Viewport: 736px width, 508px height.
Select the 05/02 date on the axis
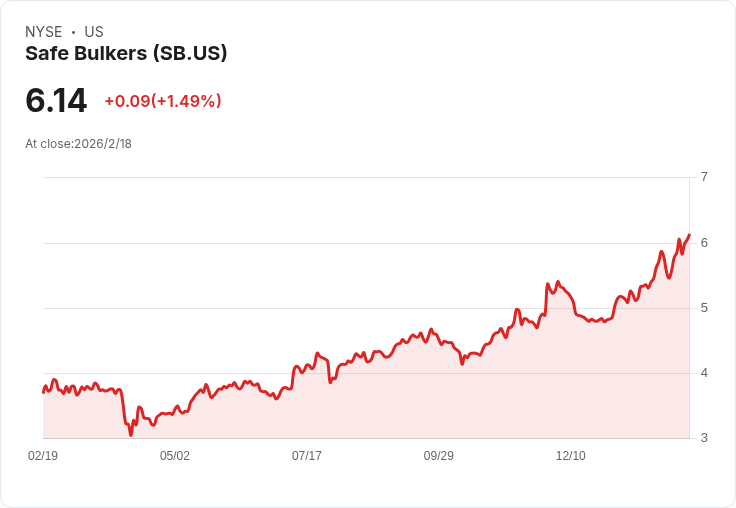pyautogui.click(x=175, y=456)
